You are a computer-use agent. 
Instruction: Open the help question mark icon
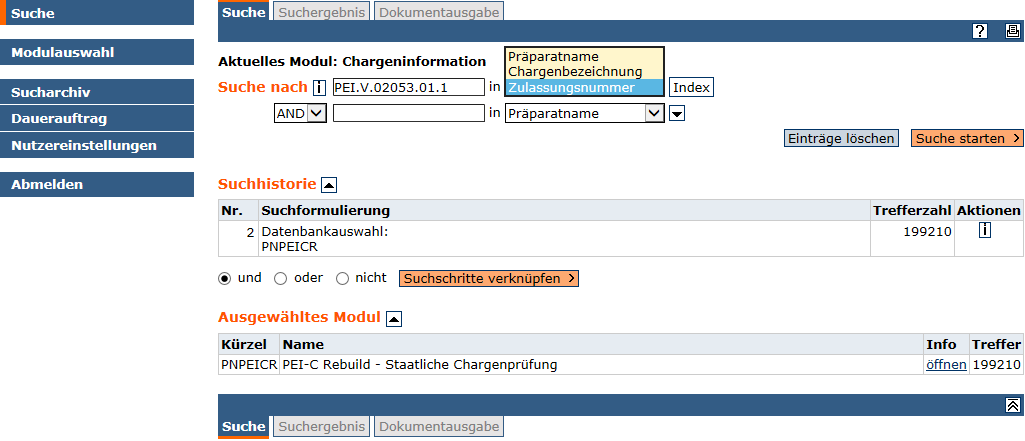tap(979, 31)
